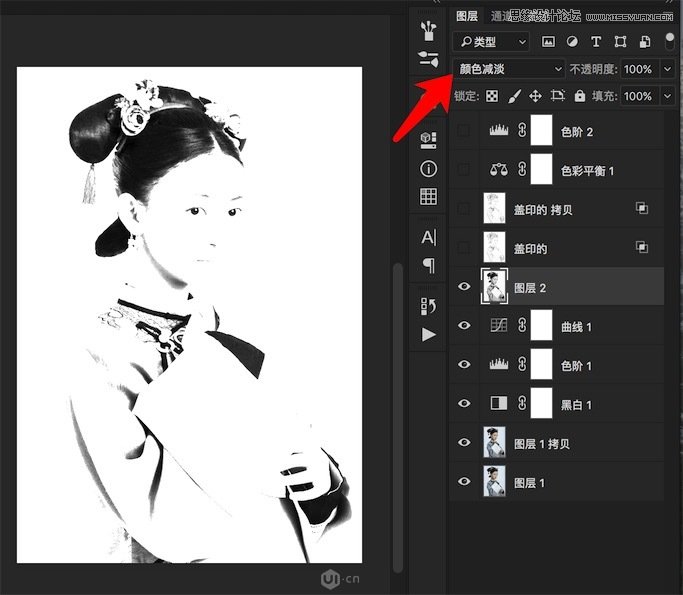Image resolution: width=683 pixels, height=595 pixels.
Task: Open the Paragraph panel icon
Action: tap(429, 265)
